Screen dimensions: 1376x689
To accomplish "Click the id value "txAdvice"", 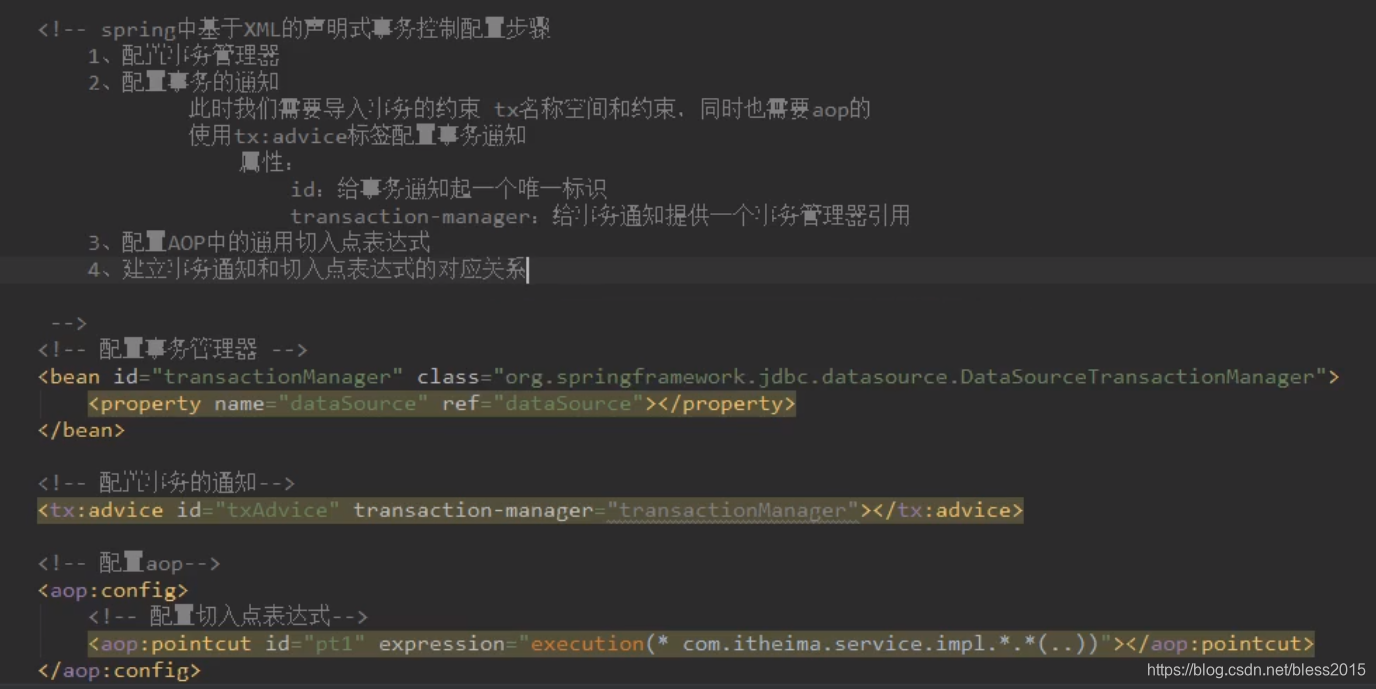I will point(277,510).
